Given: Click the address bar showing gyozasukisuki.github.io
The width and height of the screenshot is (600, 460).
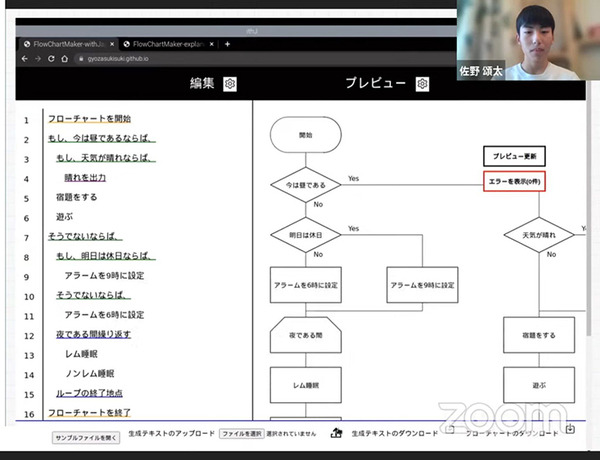Looking at the screenshot, I should click(x=110, y=59).
